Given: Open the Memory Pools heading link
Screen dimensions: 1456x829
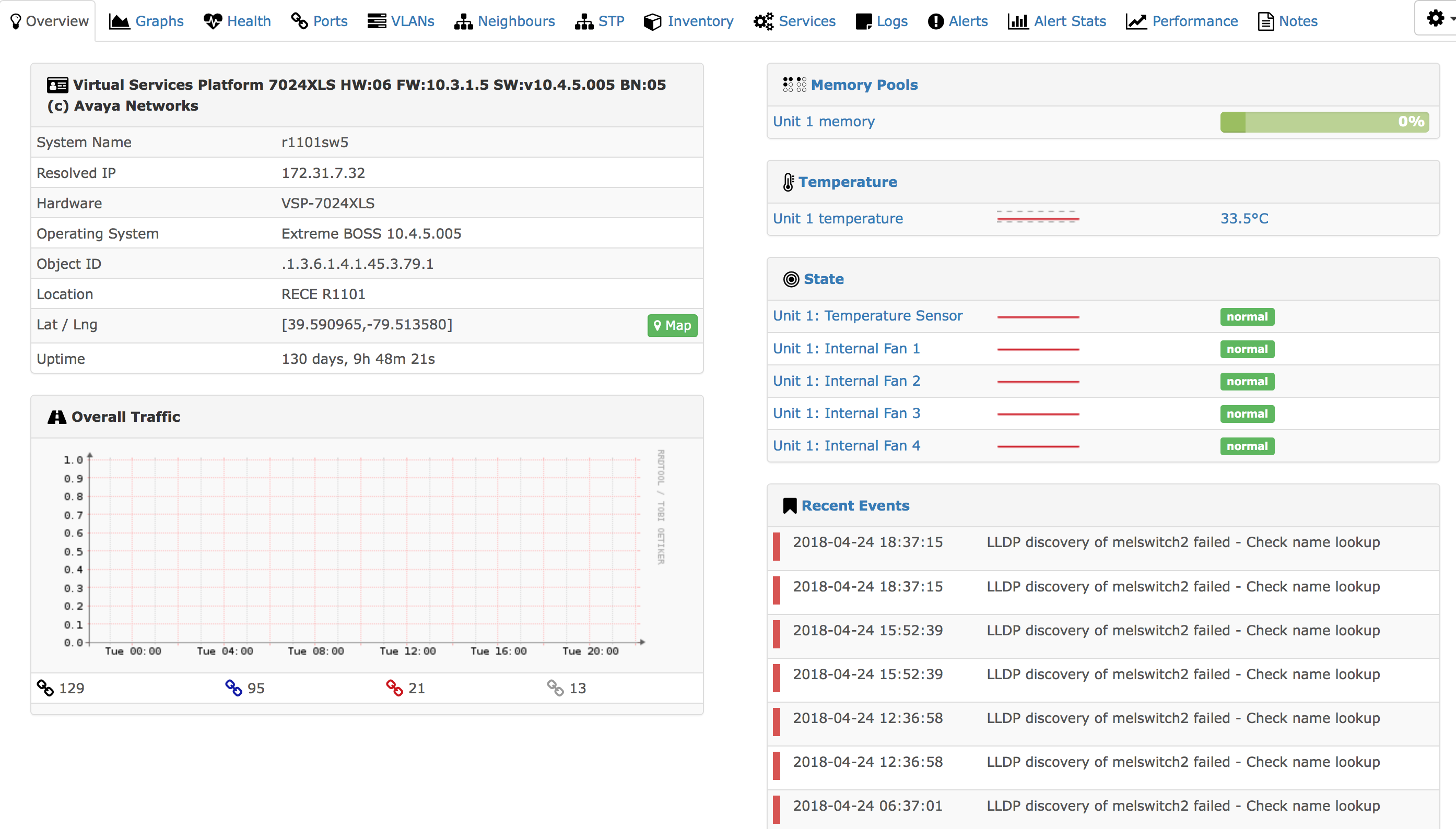Looking at the screenshot, I should pos(864,85).
